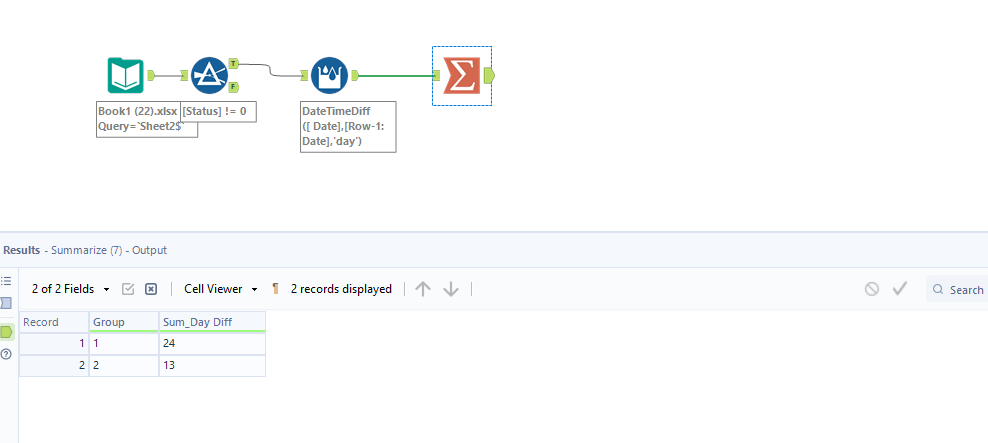This screenshot has height=443, width=988.
Task: Select all fields with checkmark icon
Action: (x=128, y=289)
